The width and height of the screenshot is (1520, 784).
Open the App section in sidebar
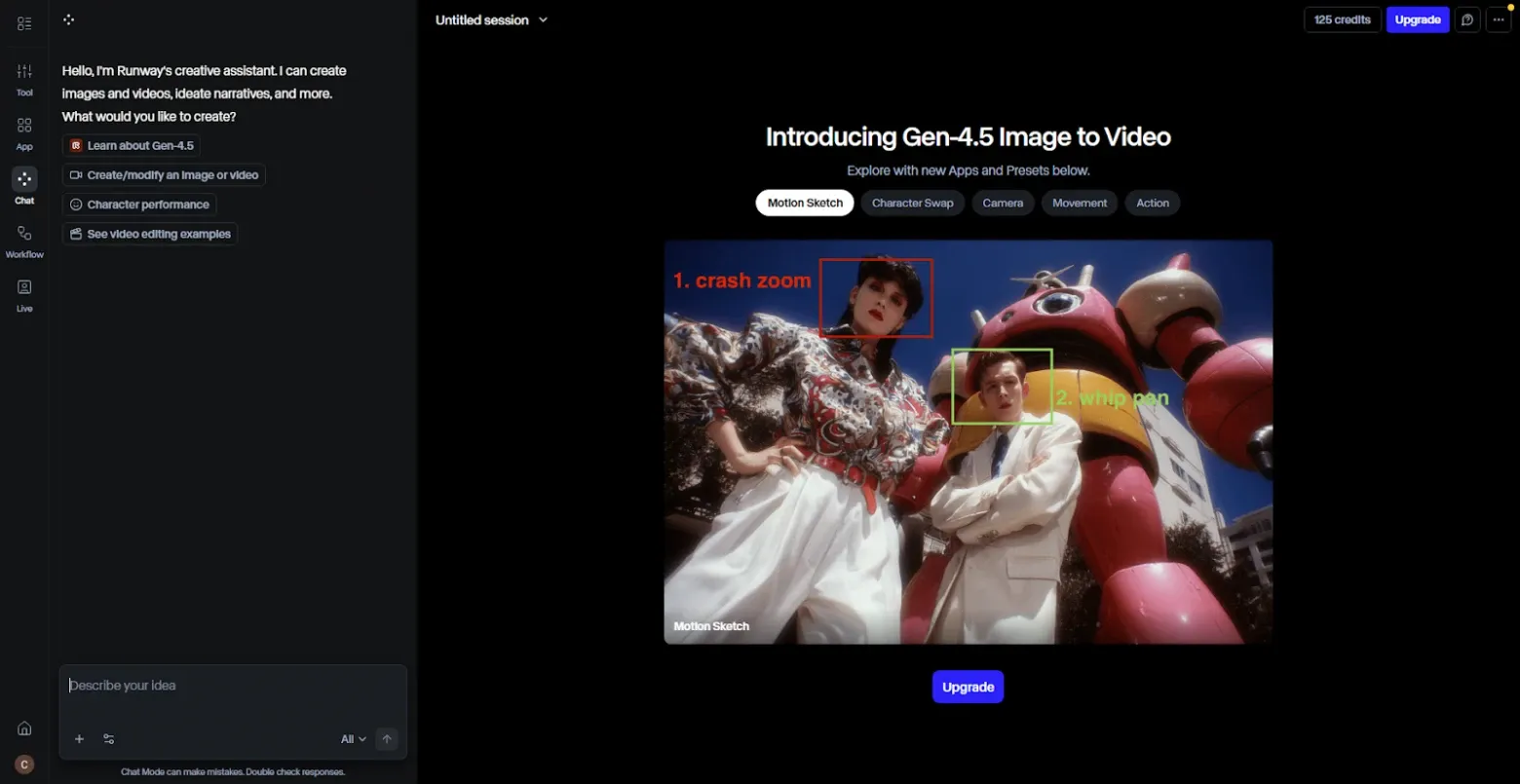pos(24,133)
